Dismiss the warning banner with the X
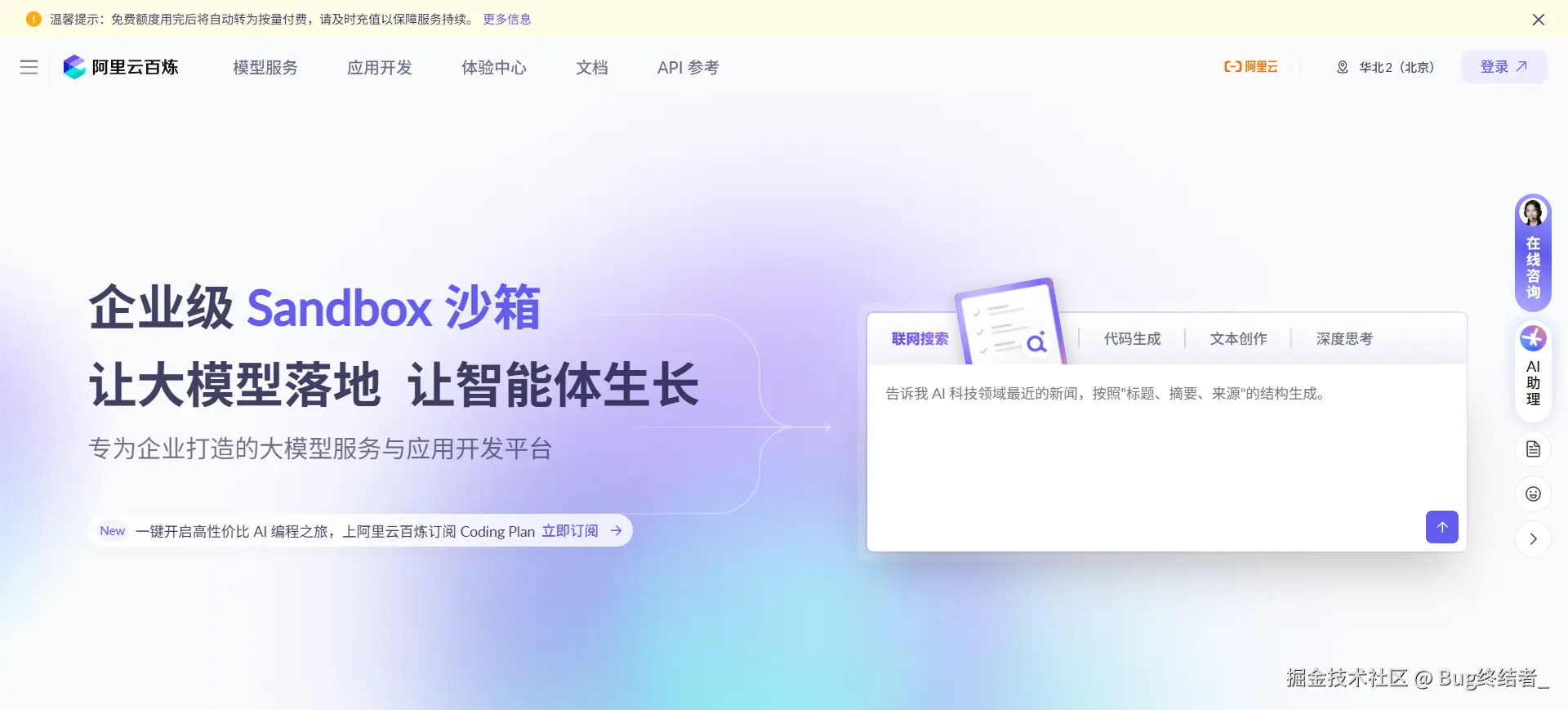 (x=1539, y=20)
